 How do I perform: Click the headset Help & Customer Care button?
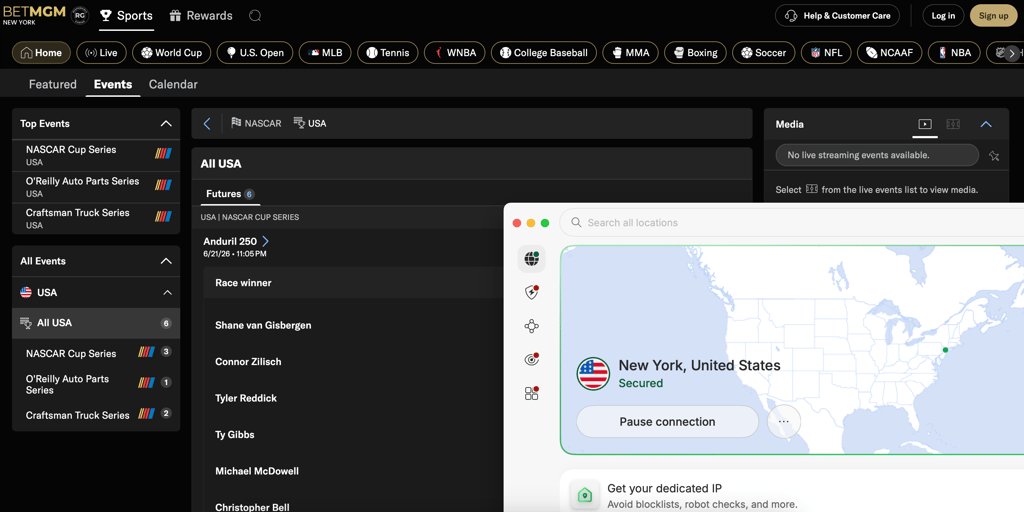coord(837,16)
